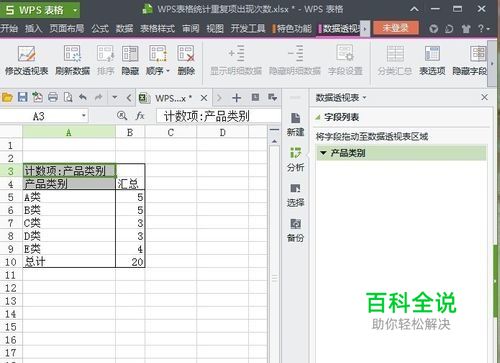Click 选择 select in side panel
The image size is (500, 363).
[x=295, y=195]
